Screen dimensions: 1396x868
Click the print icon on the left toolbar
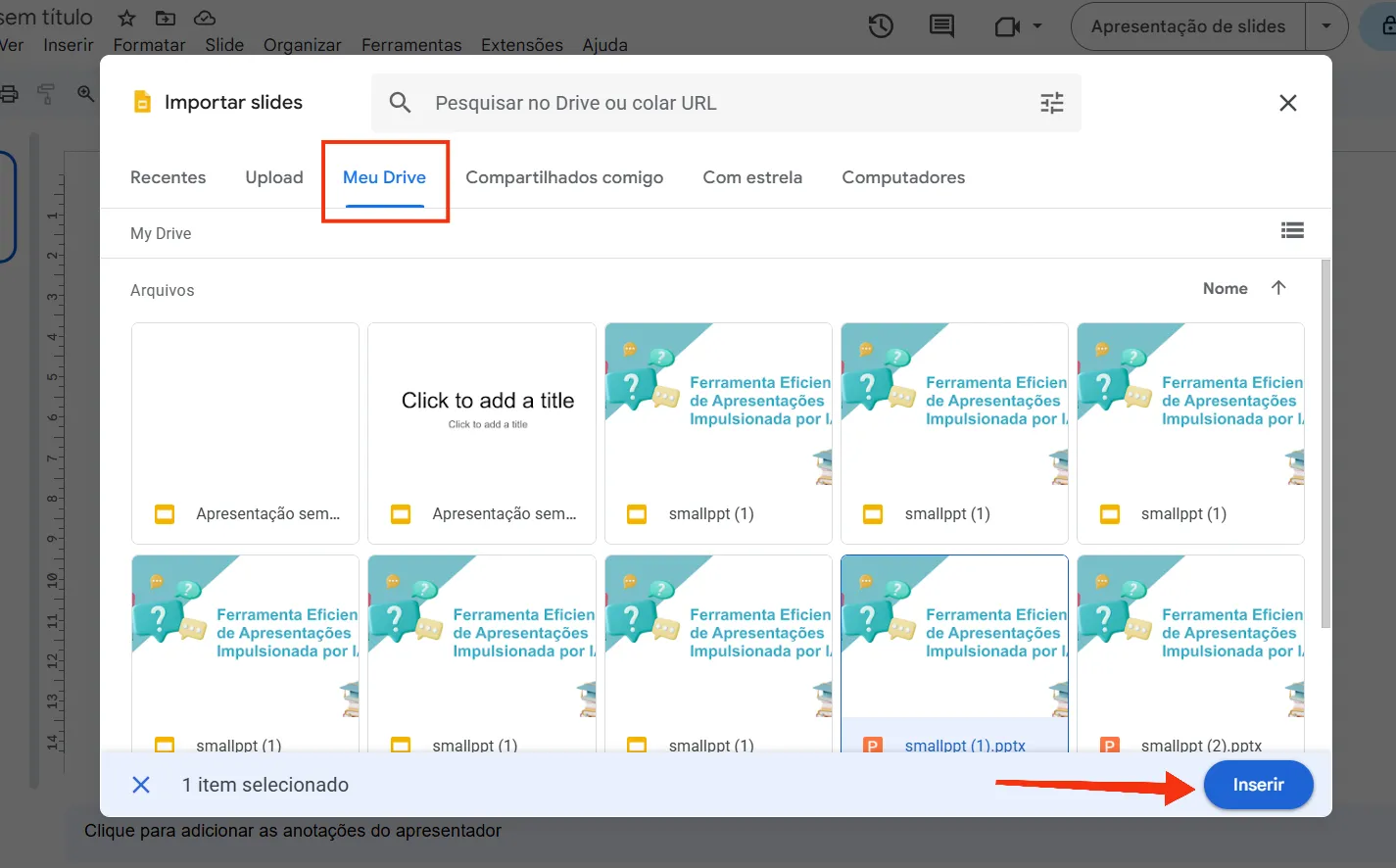(x=10, y=93)
